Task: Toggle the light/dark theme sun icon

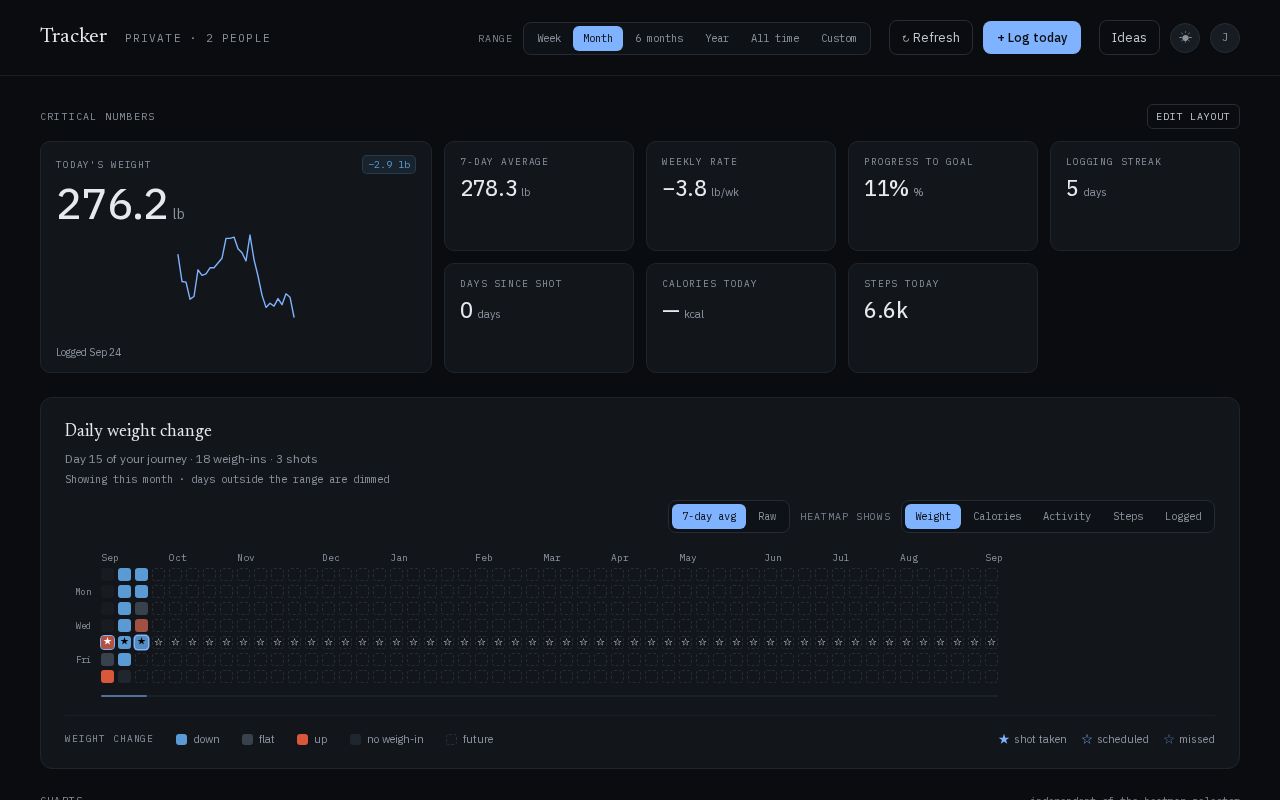Action: pos(1185,38)
